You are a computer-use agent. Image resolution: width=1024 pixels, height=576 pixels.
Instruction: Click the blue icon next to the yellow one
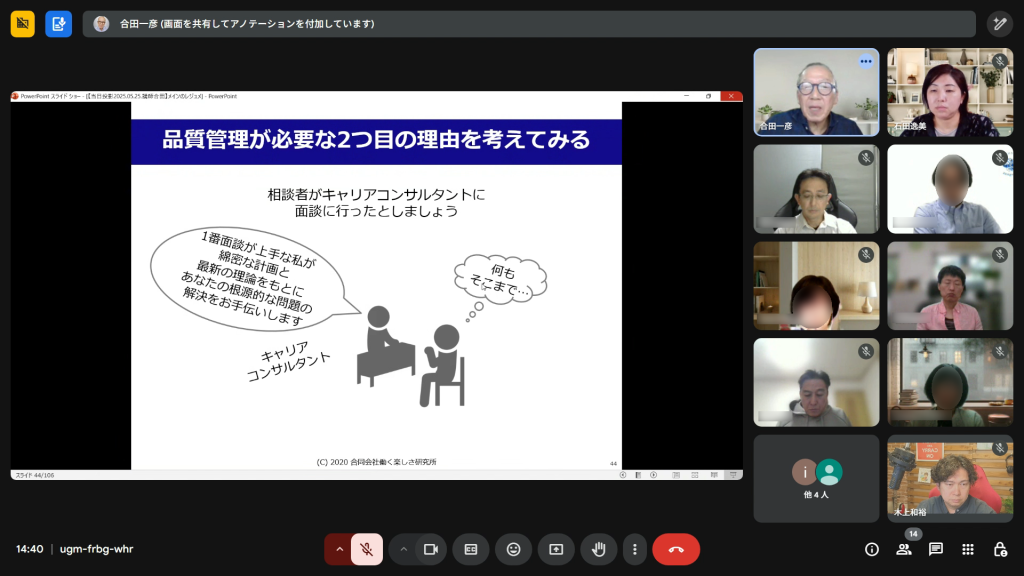[x=58, y=24]
